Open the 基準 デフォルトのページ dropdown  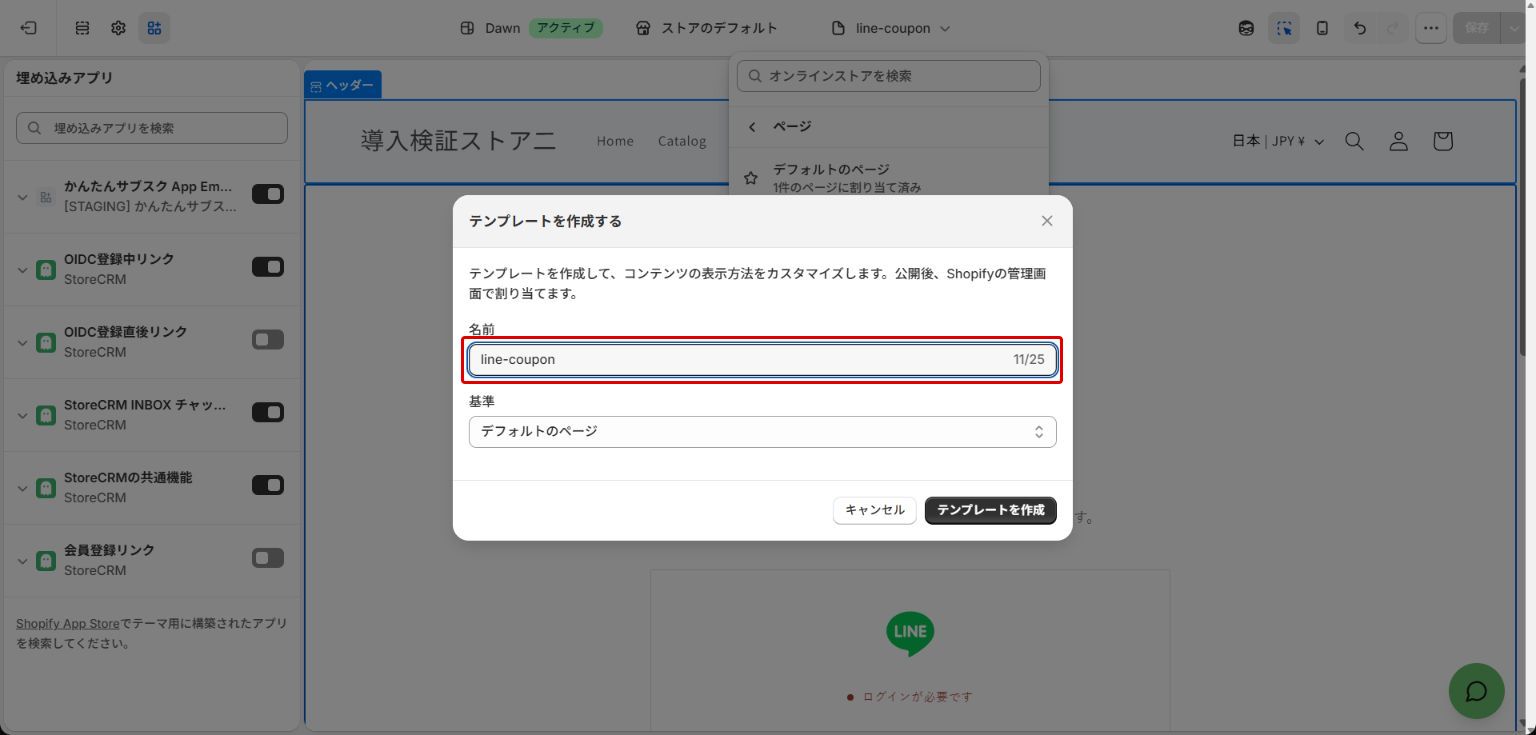762,432
